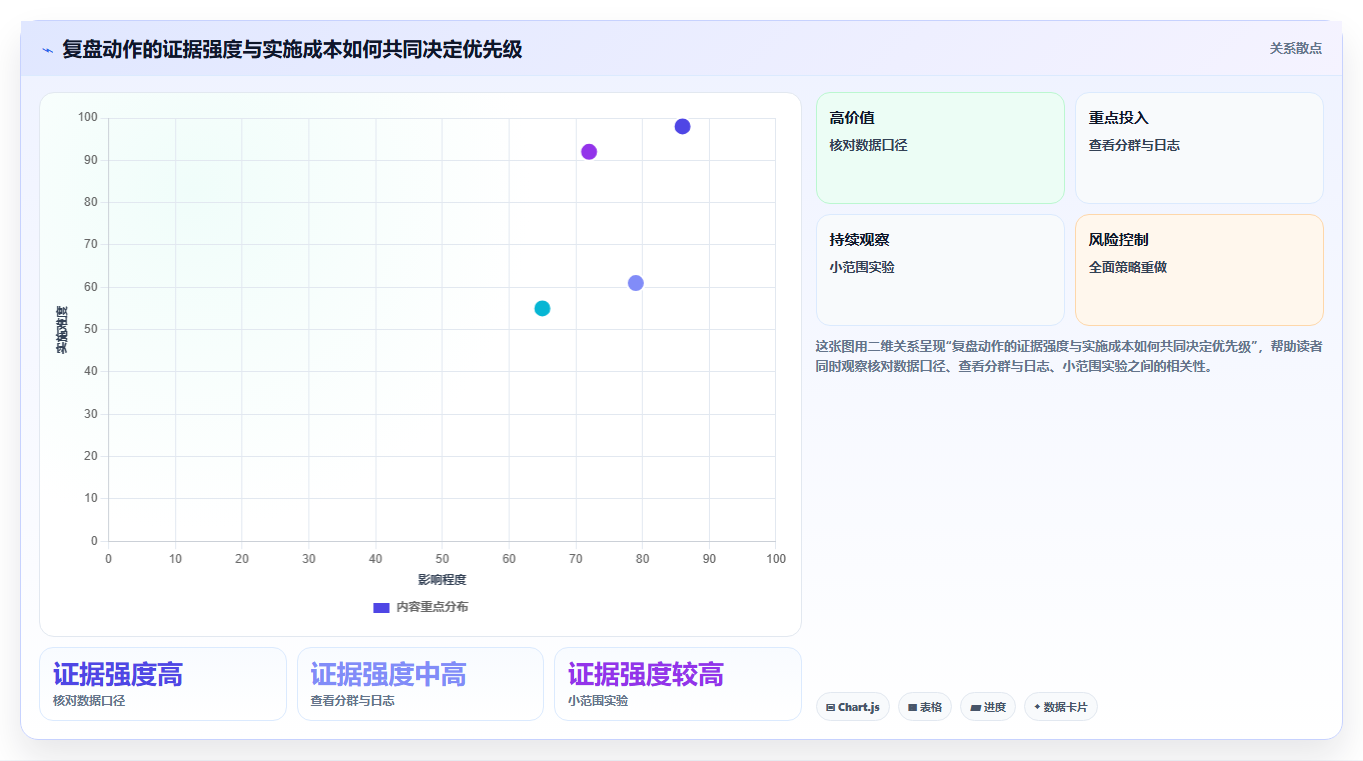Image resolution: width=1363 pixels, height=761 pixels.
Task: Click the Chart.js tag
Action: (853, 707)
